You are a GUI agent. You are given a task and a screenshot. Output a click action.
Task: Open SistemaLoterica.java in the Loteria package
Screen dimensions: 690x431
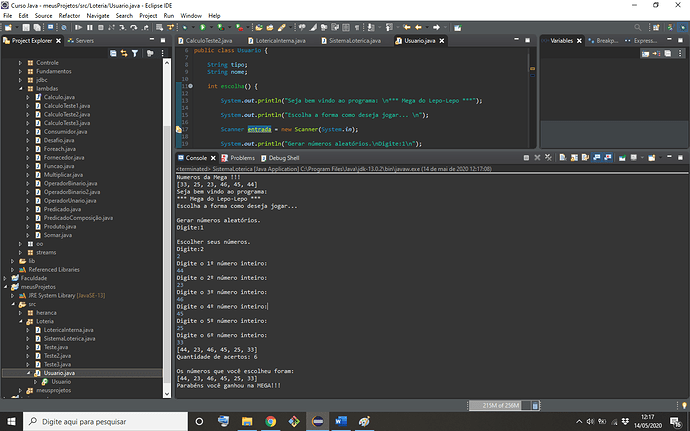[69, 339]
